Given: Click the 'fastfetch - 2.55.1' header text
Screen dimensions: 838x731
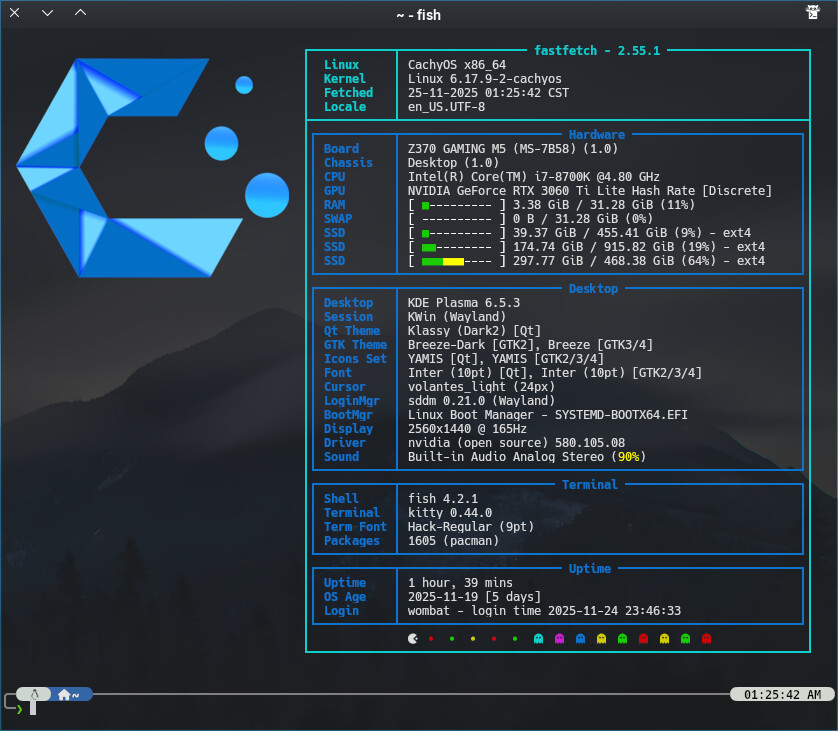Looking at the screenshot, I should pos(598,50).
